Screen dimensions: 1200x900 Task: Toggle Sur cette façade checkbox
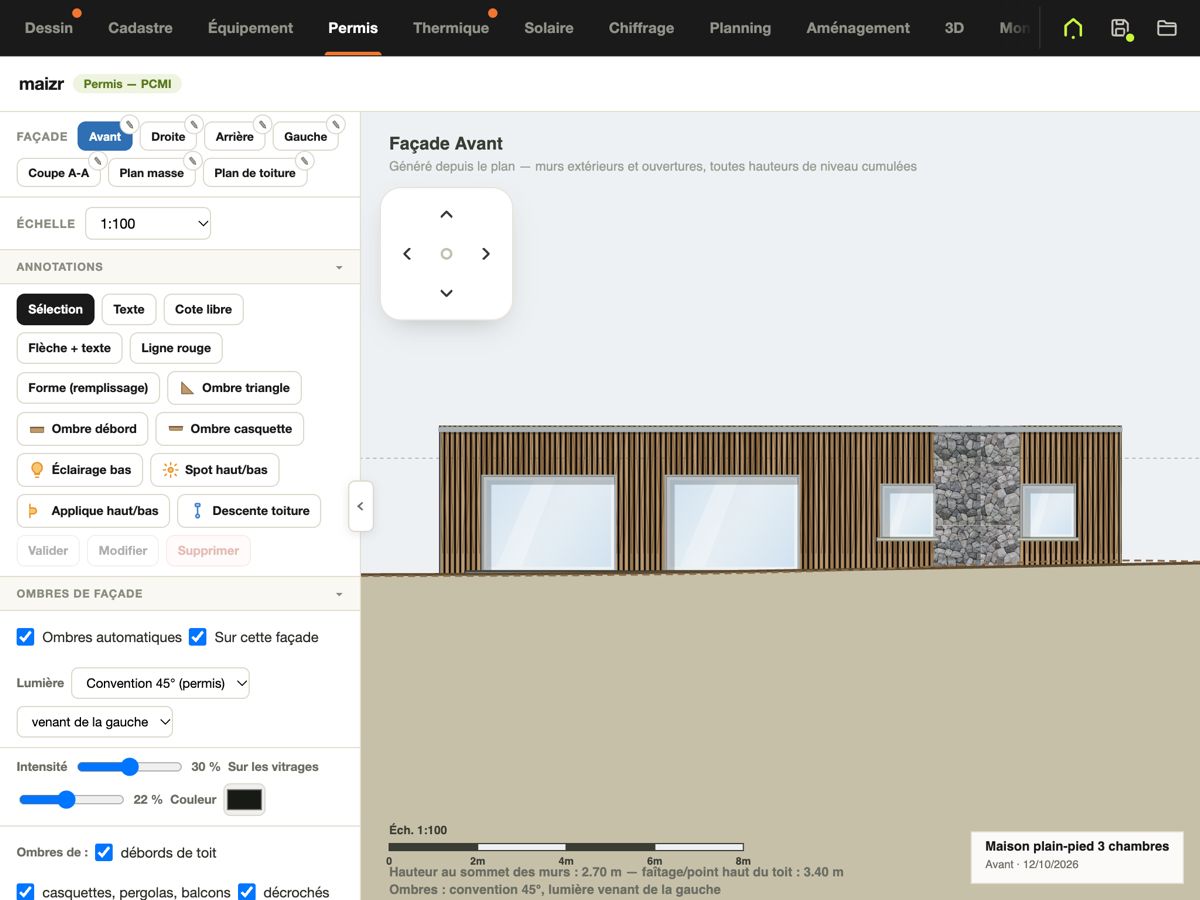[x=198, y=637]
